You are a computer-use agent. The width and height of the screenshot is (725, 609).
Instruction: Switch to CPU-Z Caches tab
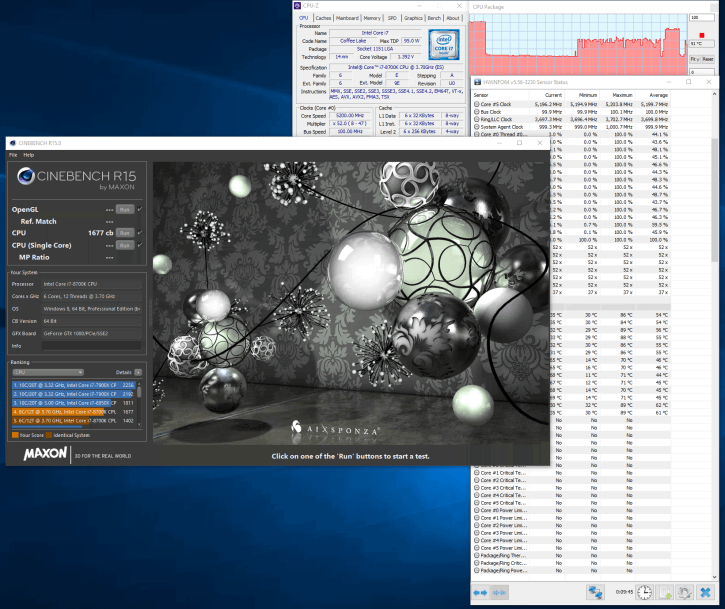323,18
